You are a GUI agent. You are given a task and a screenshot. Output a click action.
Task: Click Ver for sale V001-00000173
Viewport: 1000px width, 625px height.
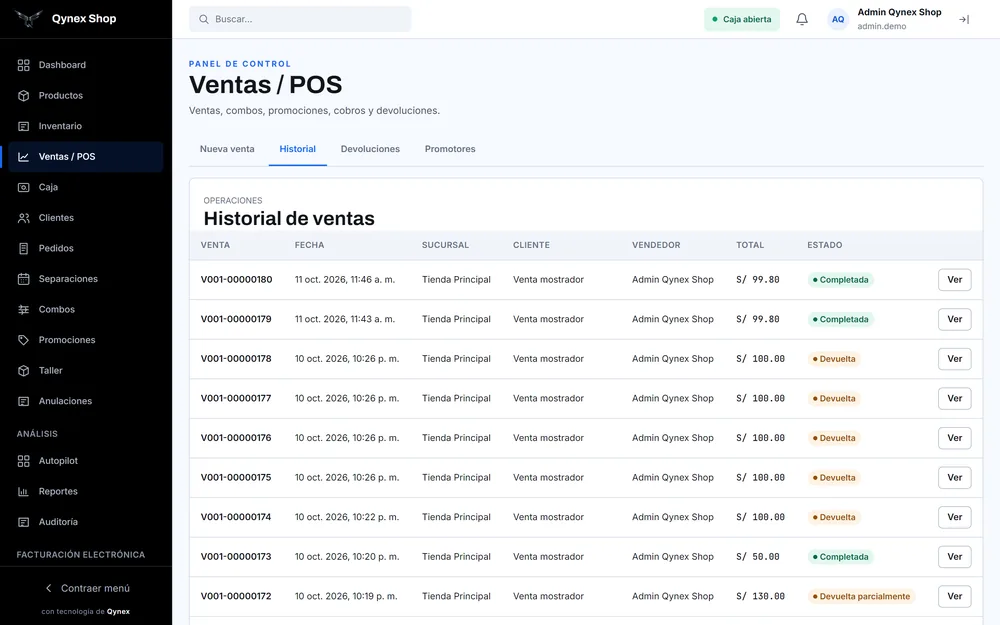click(x=954, y=557)
